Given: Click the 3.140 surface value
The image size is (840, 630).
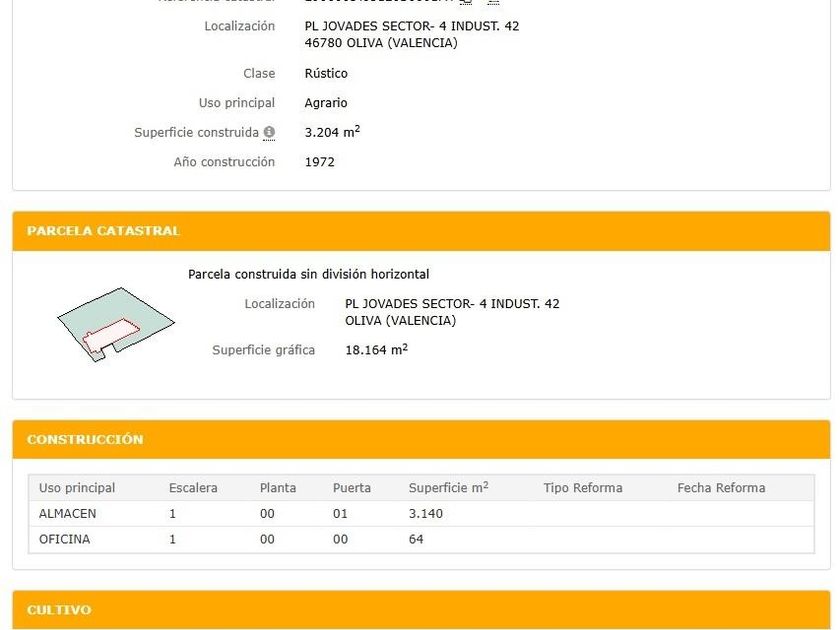Looking at the screenshot, I should pos(425,513).
